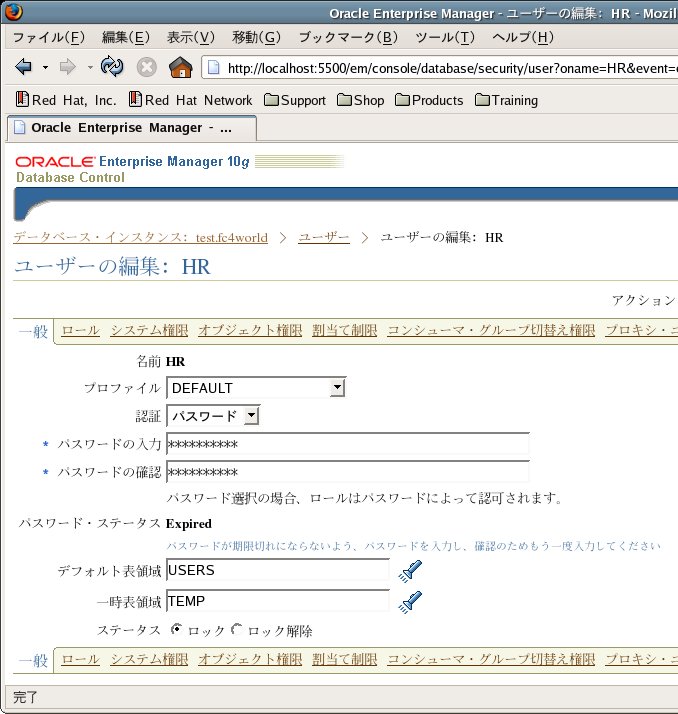This screenshot has width=678, height=714.
Task: Open the プロファイル DEFAULT dropdown
Action: (x=256, y=388)
